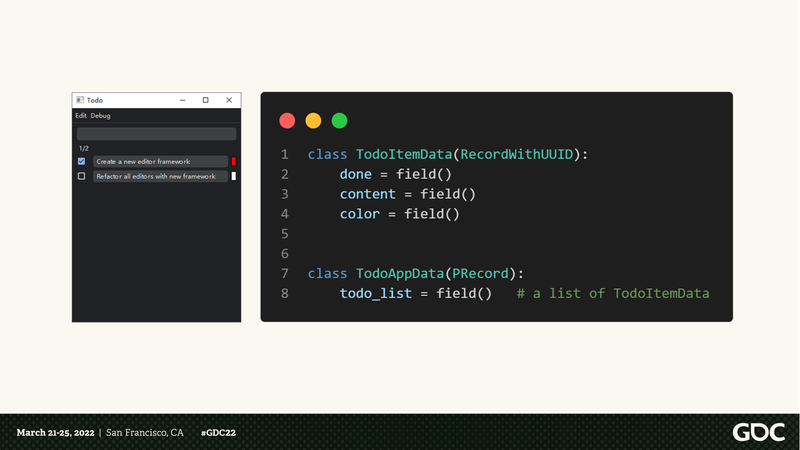Click 'RecordWithUUID' in the code

tap(516, 154)
